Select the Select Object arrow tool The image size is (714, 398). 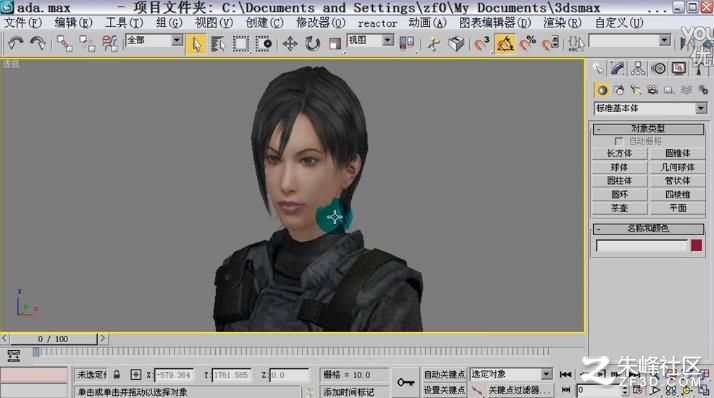196,44
